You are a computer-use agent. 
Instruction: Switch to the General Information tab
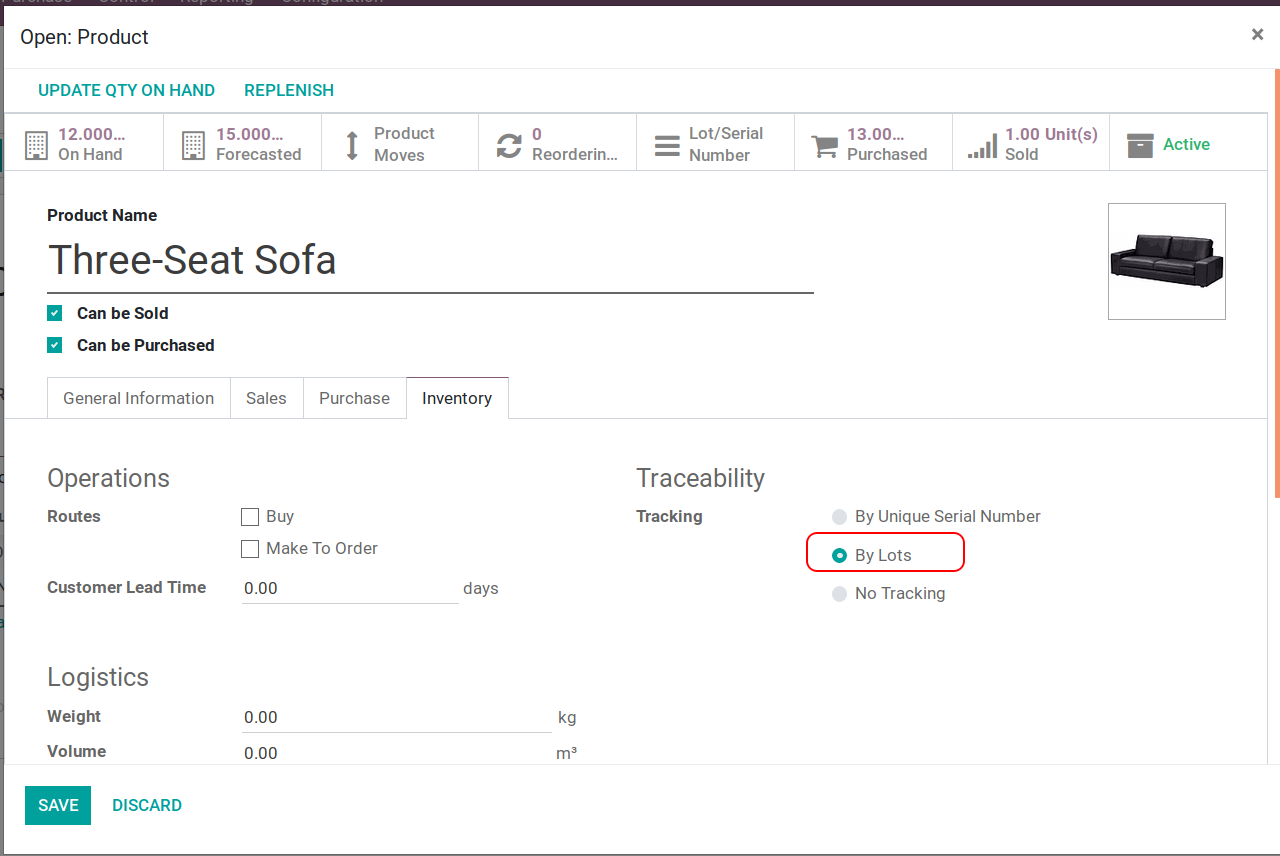pos(138,398)
